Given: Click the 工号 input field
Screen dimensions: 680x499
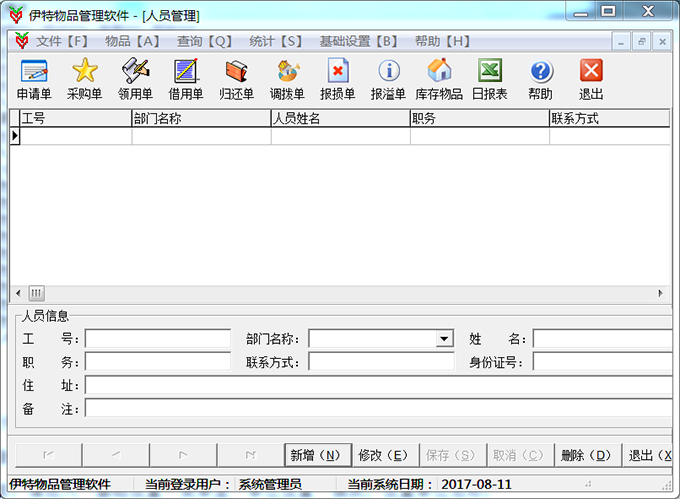Looking at the screenshot, I should point(158,339).
